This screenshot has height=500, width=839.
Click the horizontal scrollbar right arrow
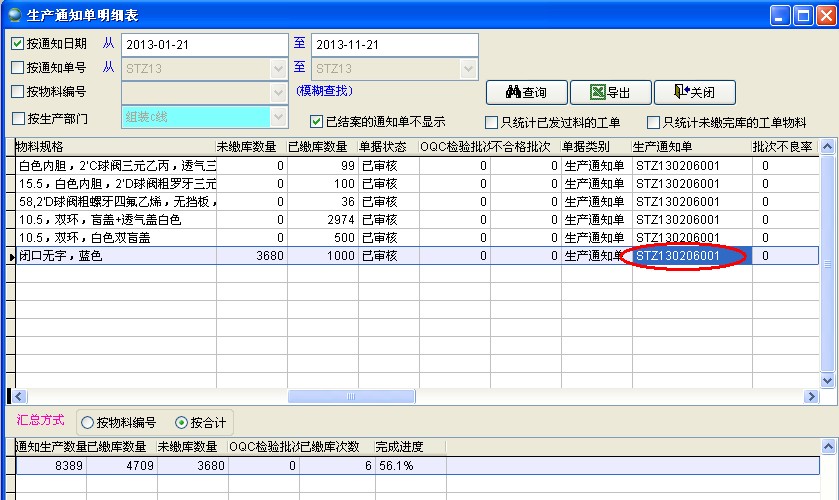(x=811, y=397)
